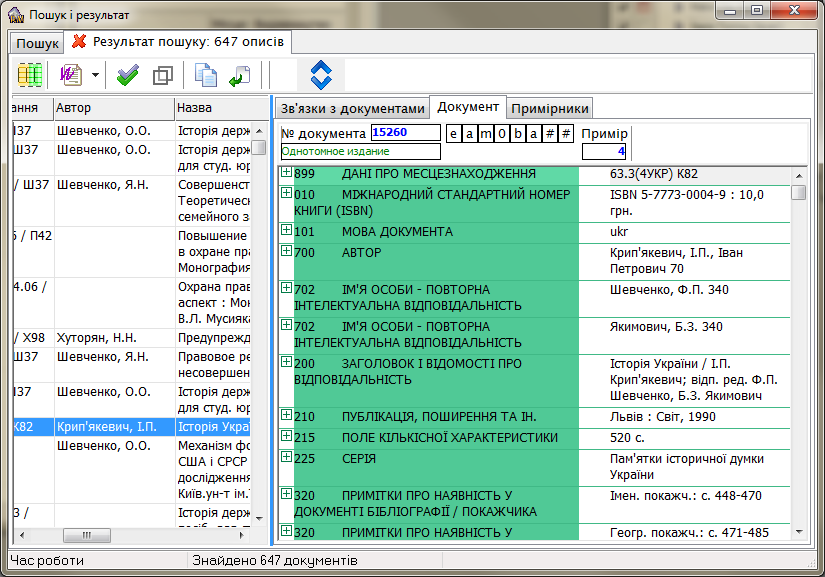This screenshot has width=825, height=577.
Task: Click the document form icon in toolbar
Action: [x=72, y=75]
